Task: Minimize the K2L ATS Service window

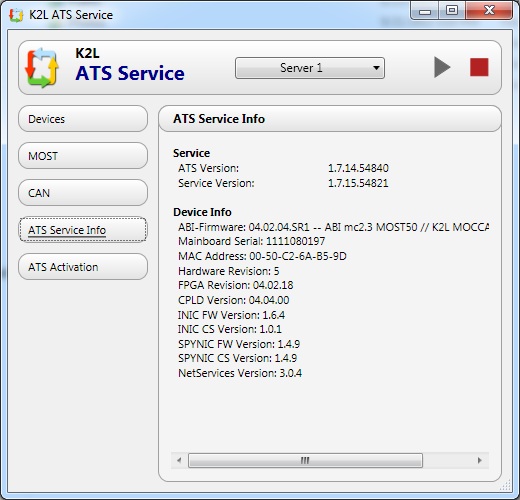Action: pyautogui.click(x=425, y=11)
